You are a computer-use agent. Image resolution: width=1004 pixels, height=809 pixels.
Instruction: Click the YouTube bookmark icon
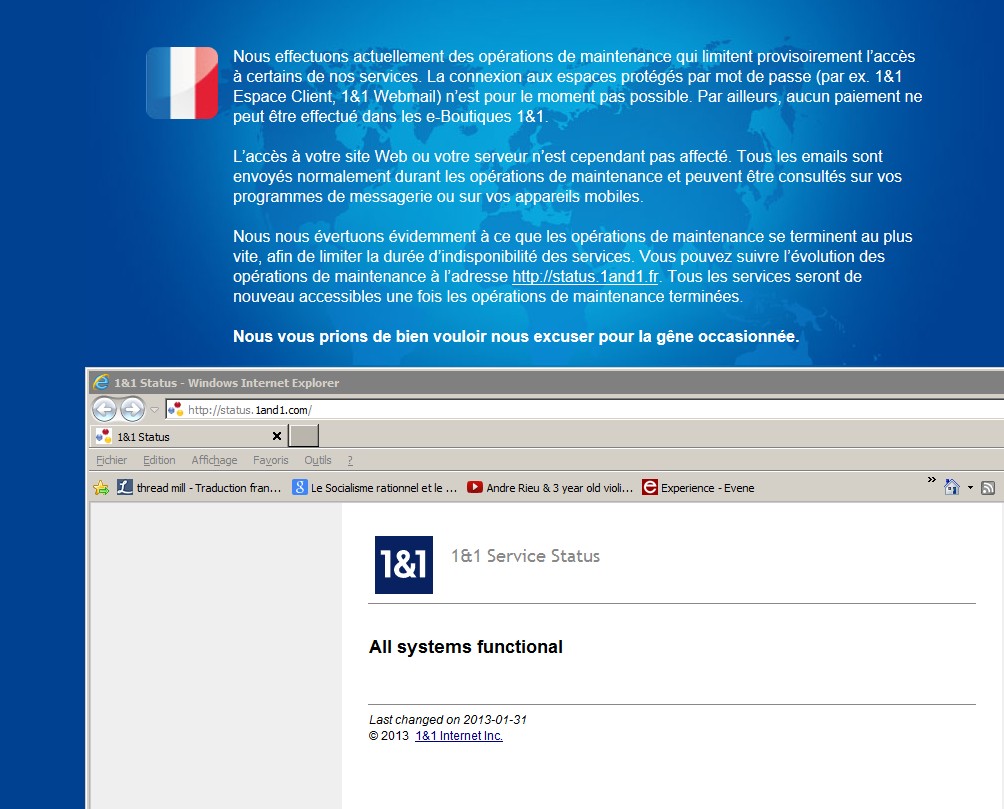[474, 487]
